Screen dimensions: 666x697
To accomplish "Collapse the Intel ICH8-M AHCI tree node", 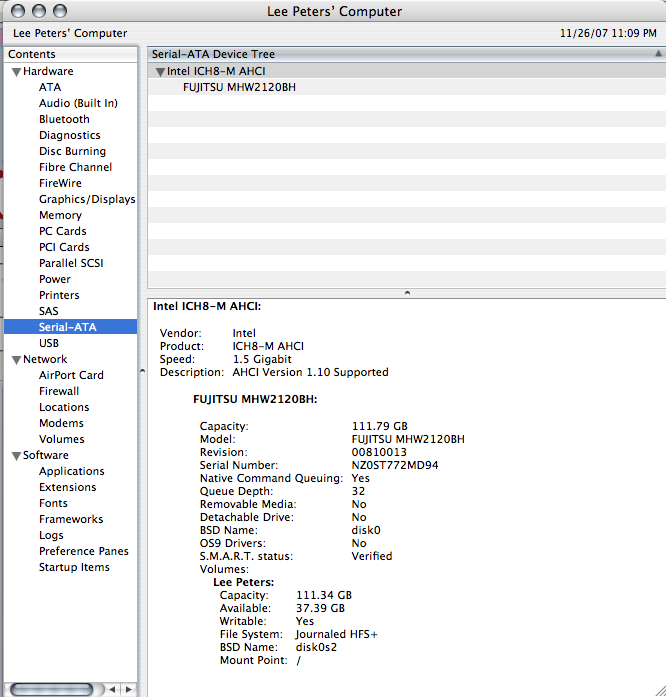I will pos(160,72).
